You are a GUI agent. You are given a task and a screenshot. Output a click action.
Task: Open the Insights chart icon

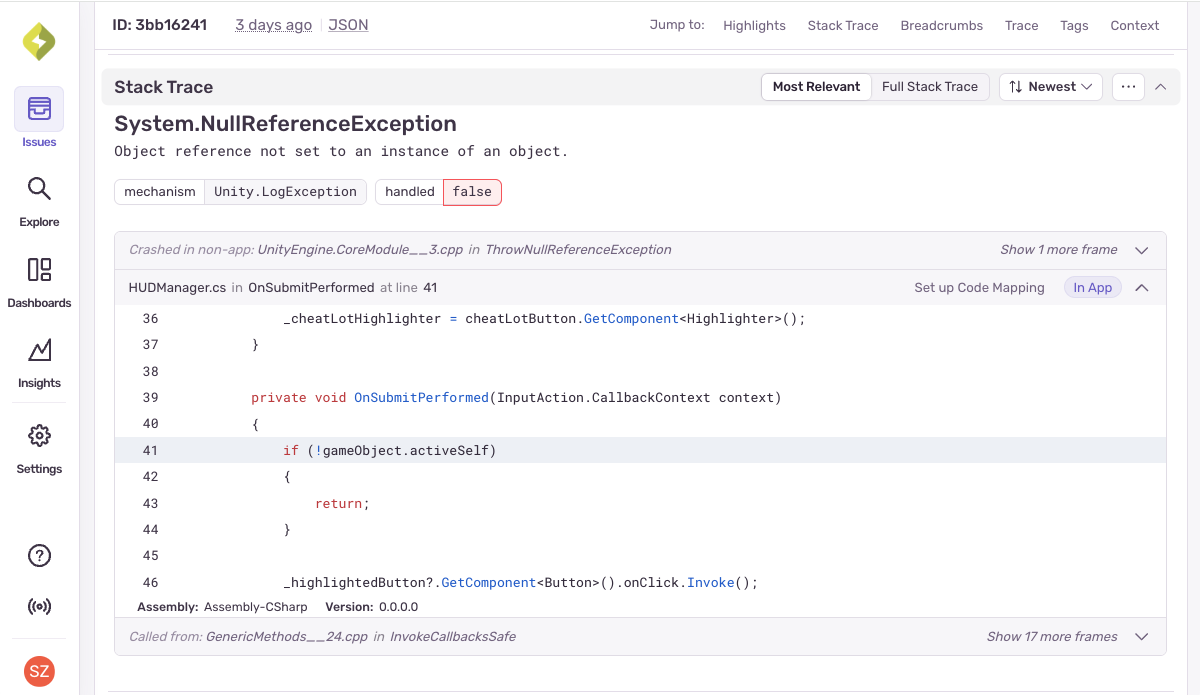pos(38,351)
